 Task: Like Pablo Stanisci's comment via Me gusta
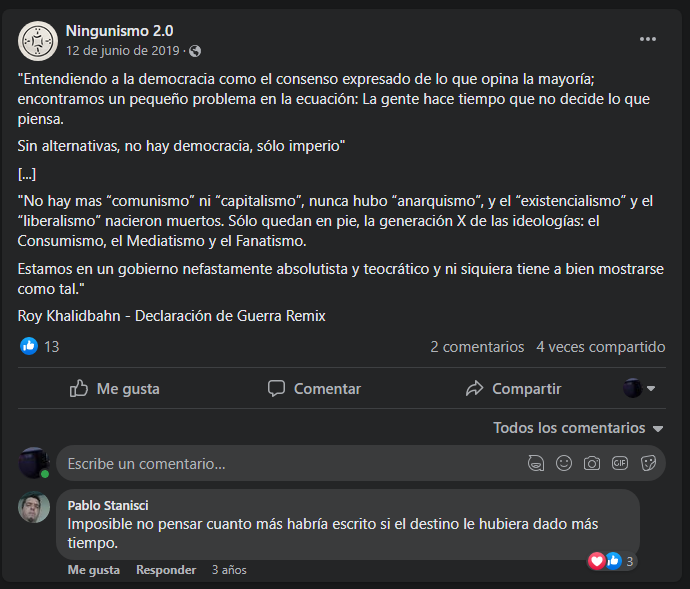coord(94,570)
